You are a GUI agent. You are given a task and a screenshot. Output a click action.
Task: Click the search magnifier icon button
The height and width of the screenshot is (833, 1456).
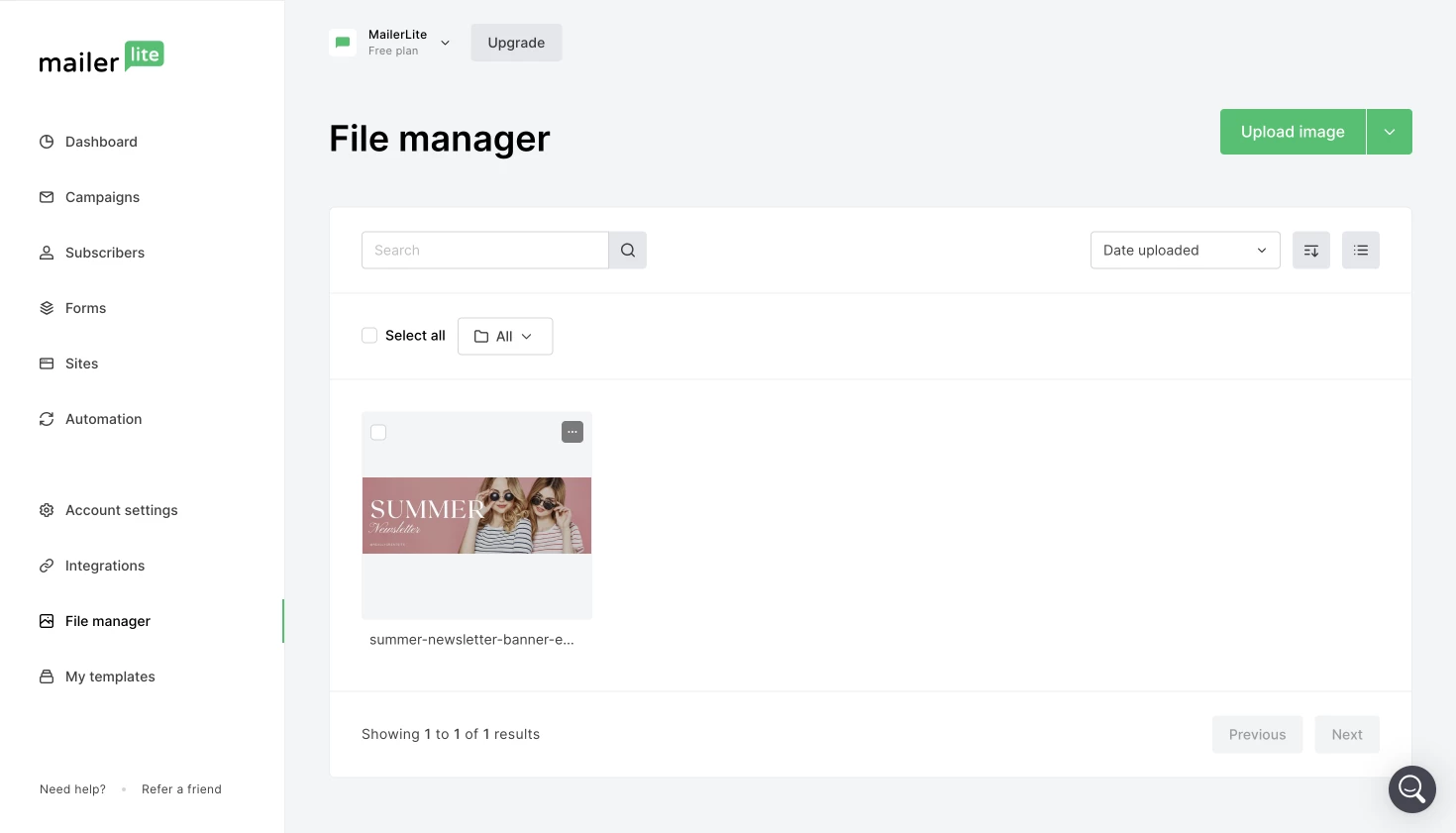point(628,251)
